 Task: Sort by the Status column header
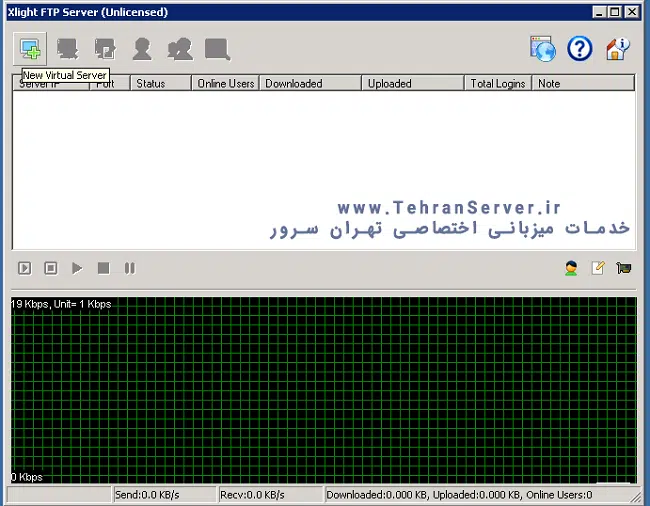point(160,84)
